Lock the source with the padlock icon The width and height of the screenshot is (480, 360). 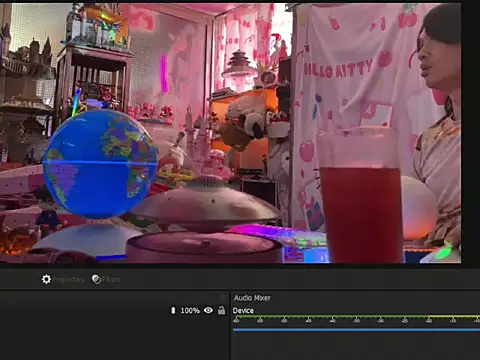coord(221,310)
